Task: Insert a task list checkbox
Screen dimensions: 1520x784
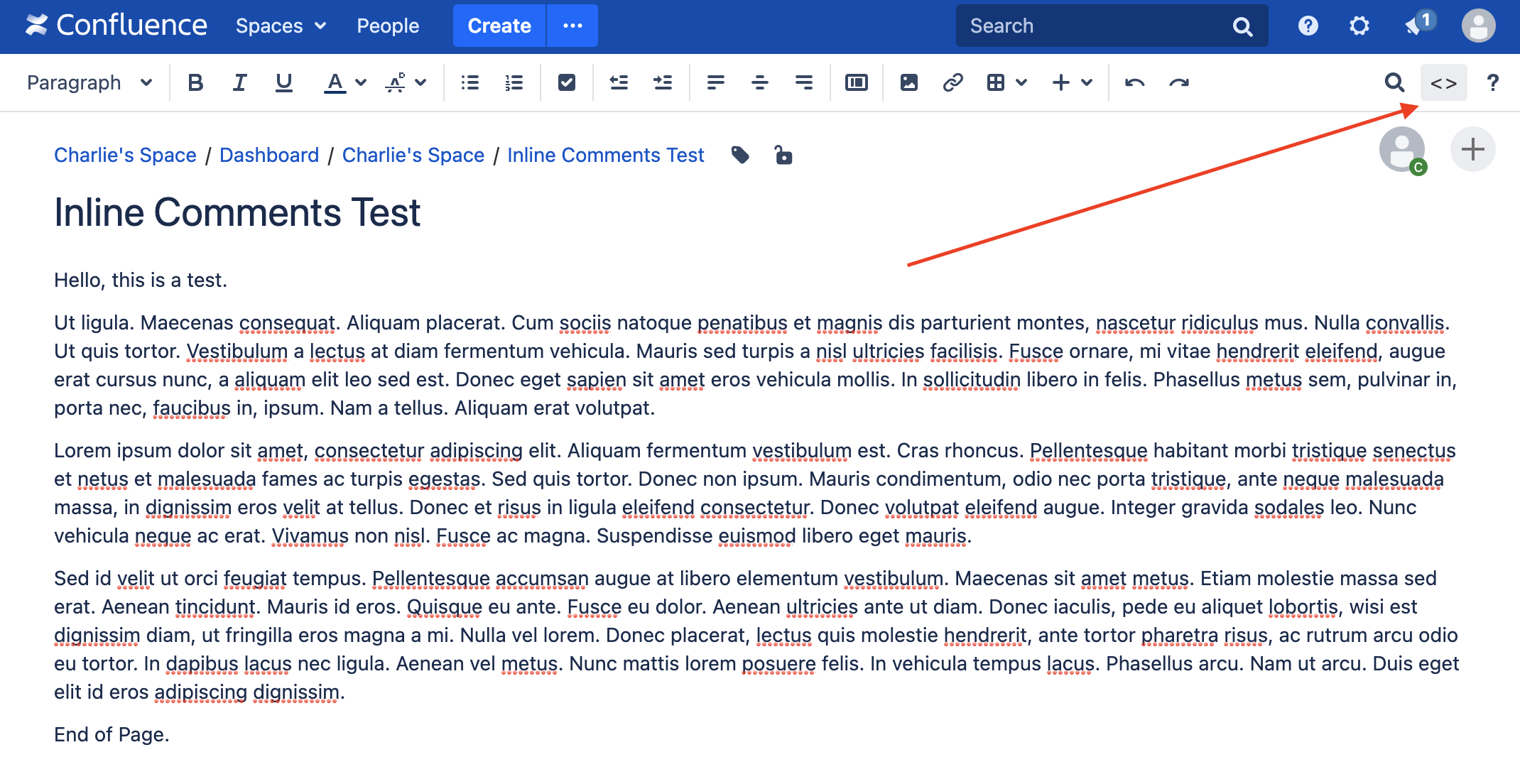Action: coord(566,83)
